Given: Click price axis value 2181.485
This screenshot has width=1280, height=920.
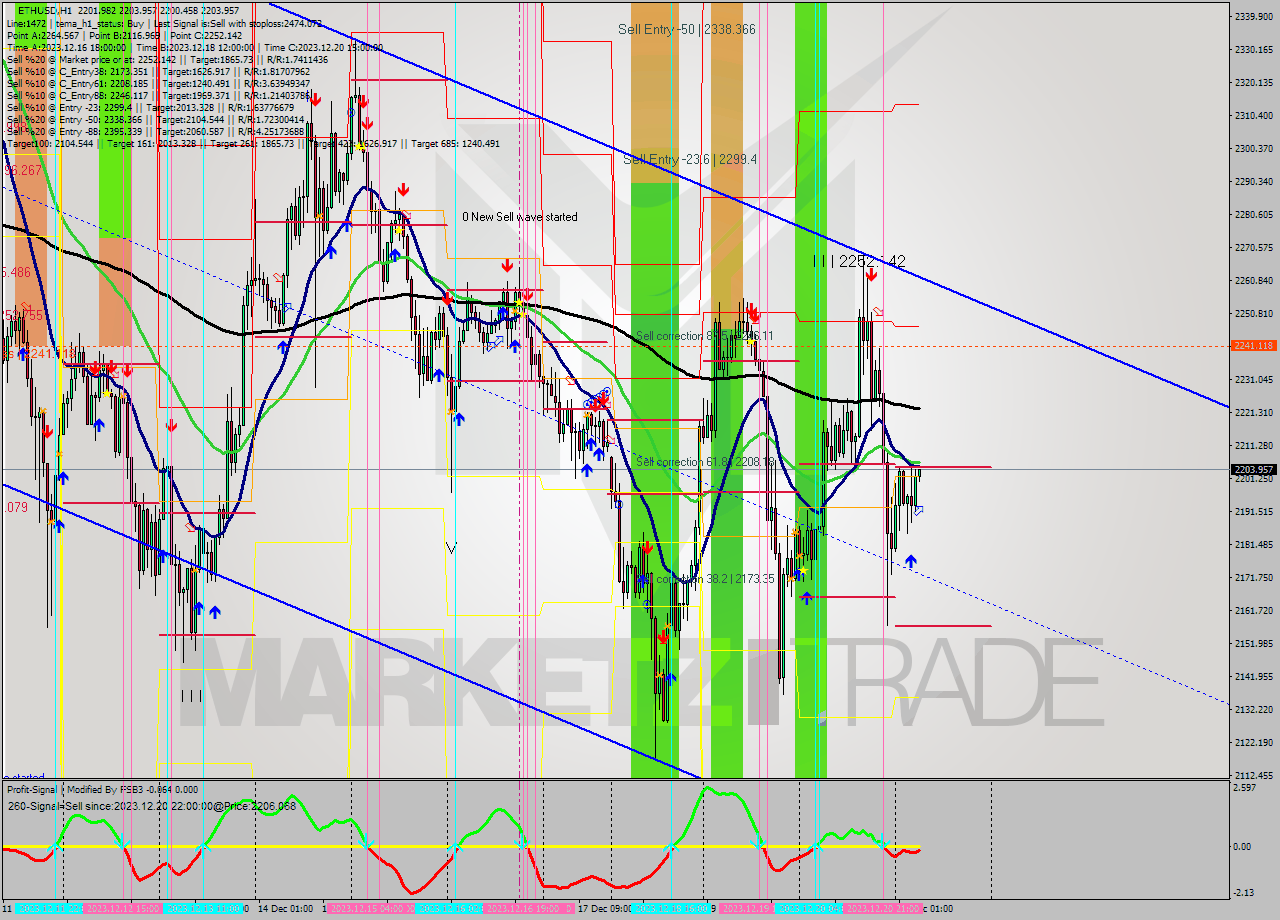Looking at the screenshot, I should pos(1254,544).
